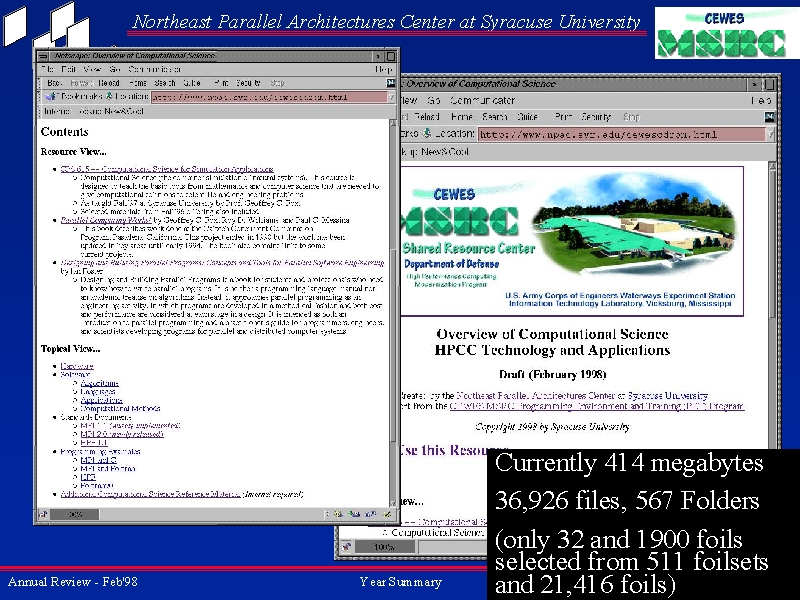The height and width of the screenshot is (600, 800).
Task: Click Home in the right window toolbar
Action: (x=462, y=117)
